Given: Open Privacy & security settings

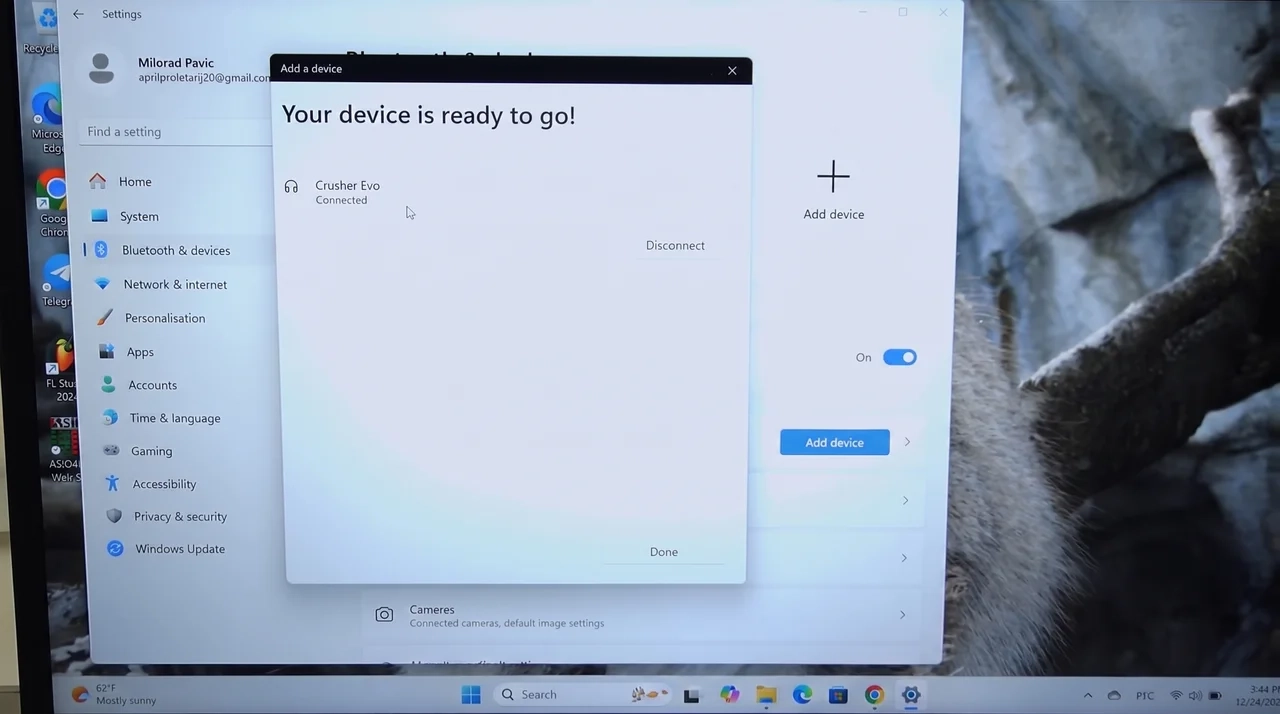Looking at the screenshot, I should (178, 516).
